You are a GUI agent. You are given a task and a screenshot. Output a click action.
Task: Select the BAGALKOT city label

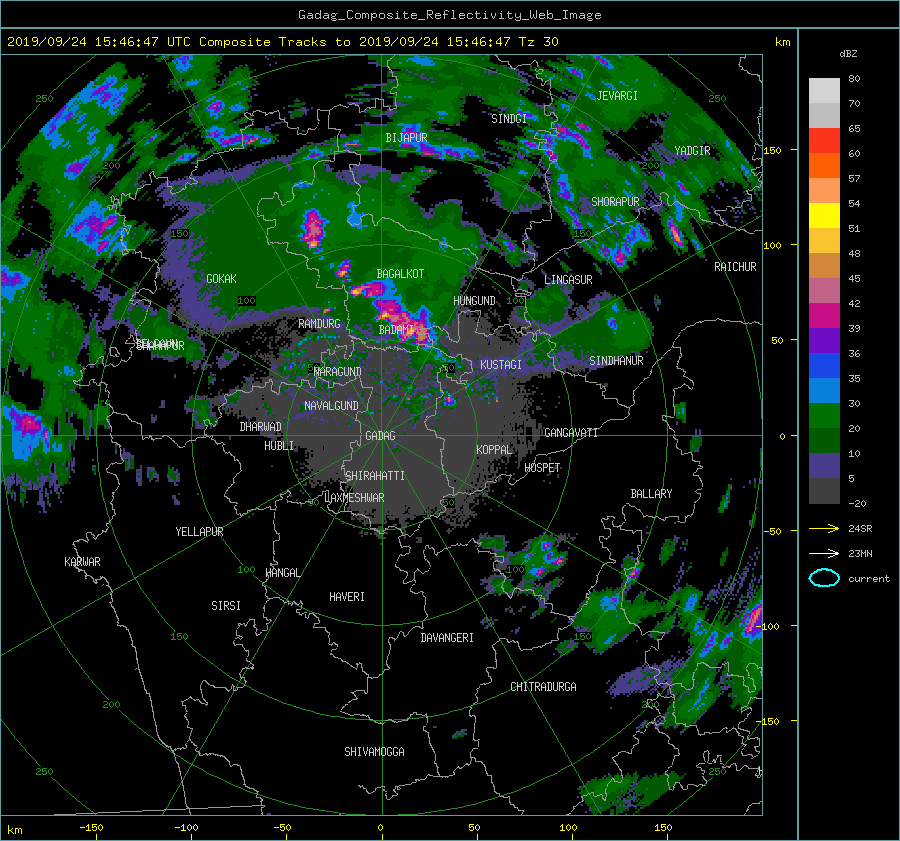click(x=400, y=274)
